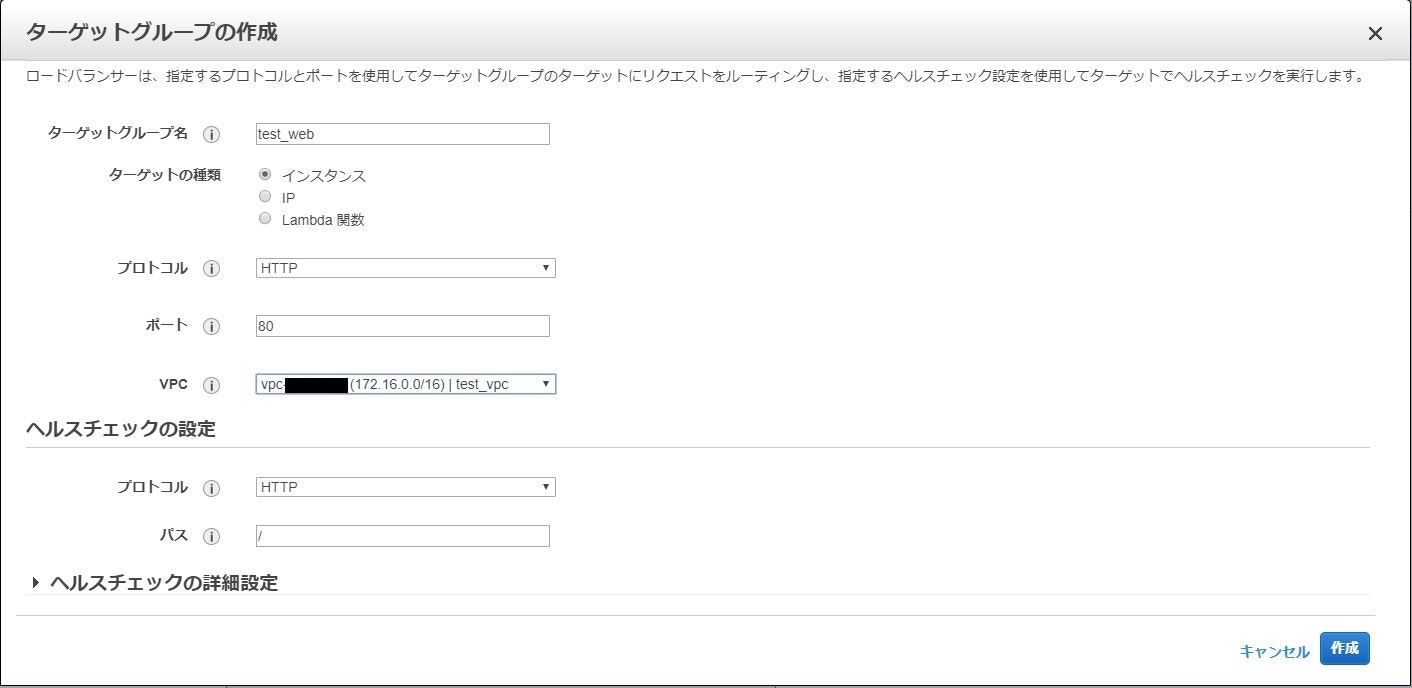Click ターゲットグループの作成 dialog title
Viewport: 1412px width, 688px height.
tap(151, 32)
